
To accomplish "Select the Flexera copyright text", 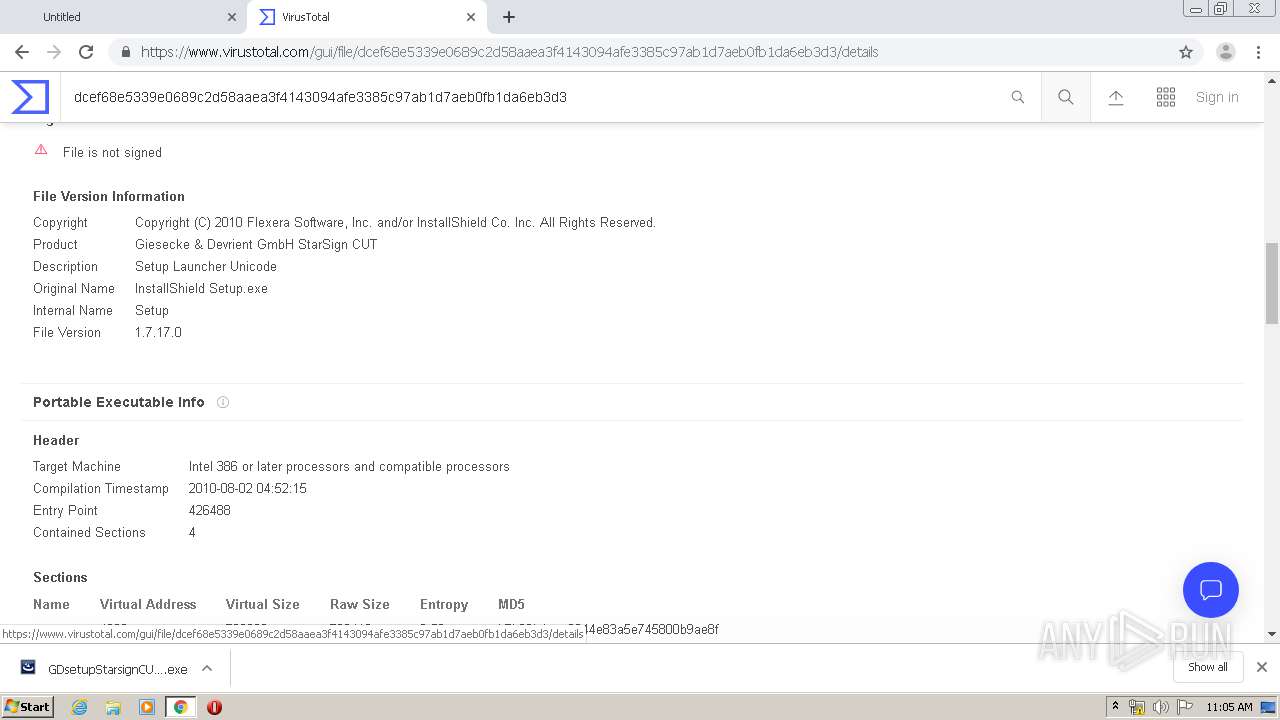I will pyautogui.click(x=395, y=222).
